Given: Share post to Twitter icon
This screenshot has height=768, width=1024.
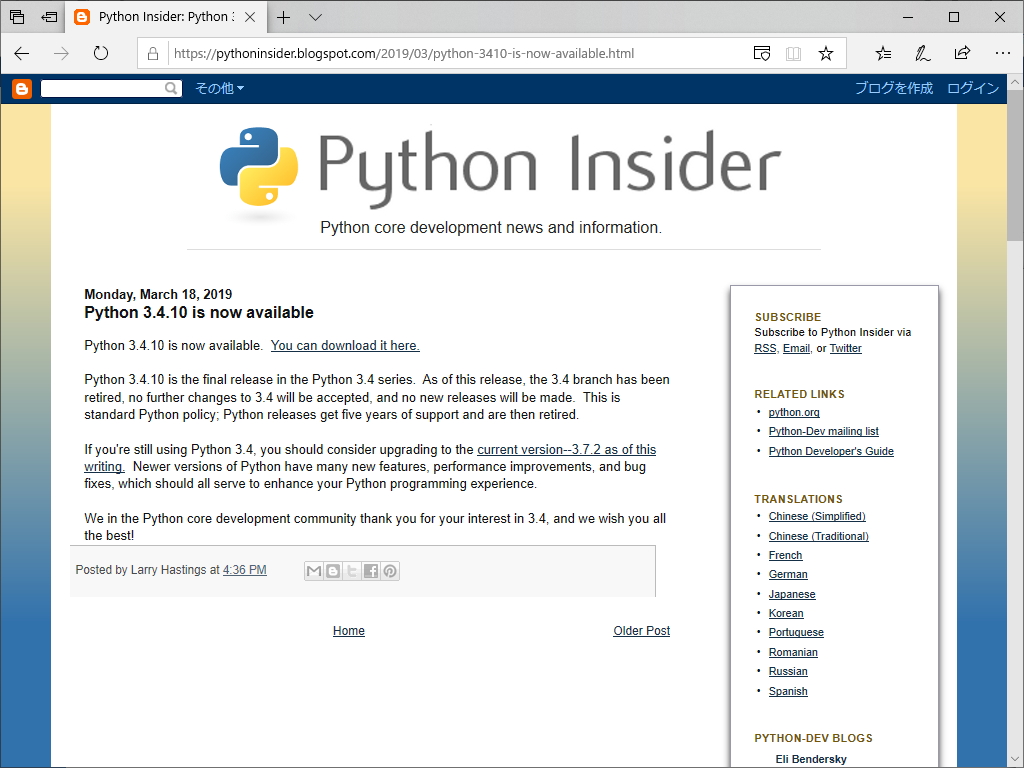Looking at the screenshot, I should pos(352,571).
